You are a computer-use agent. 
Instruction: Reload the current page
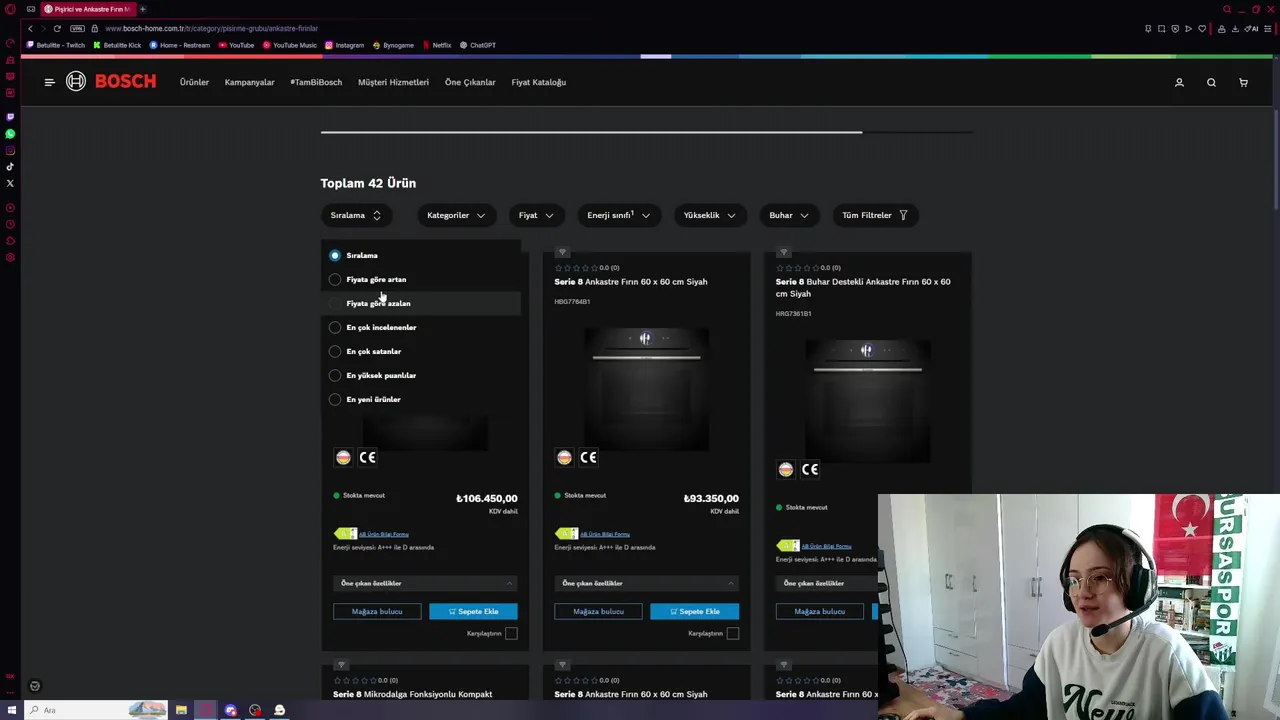pyautogui.click(x=57, y=28)
